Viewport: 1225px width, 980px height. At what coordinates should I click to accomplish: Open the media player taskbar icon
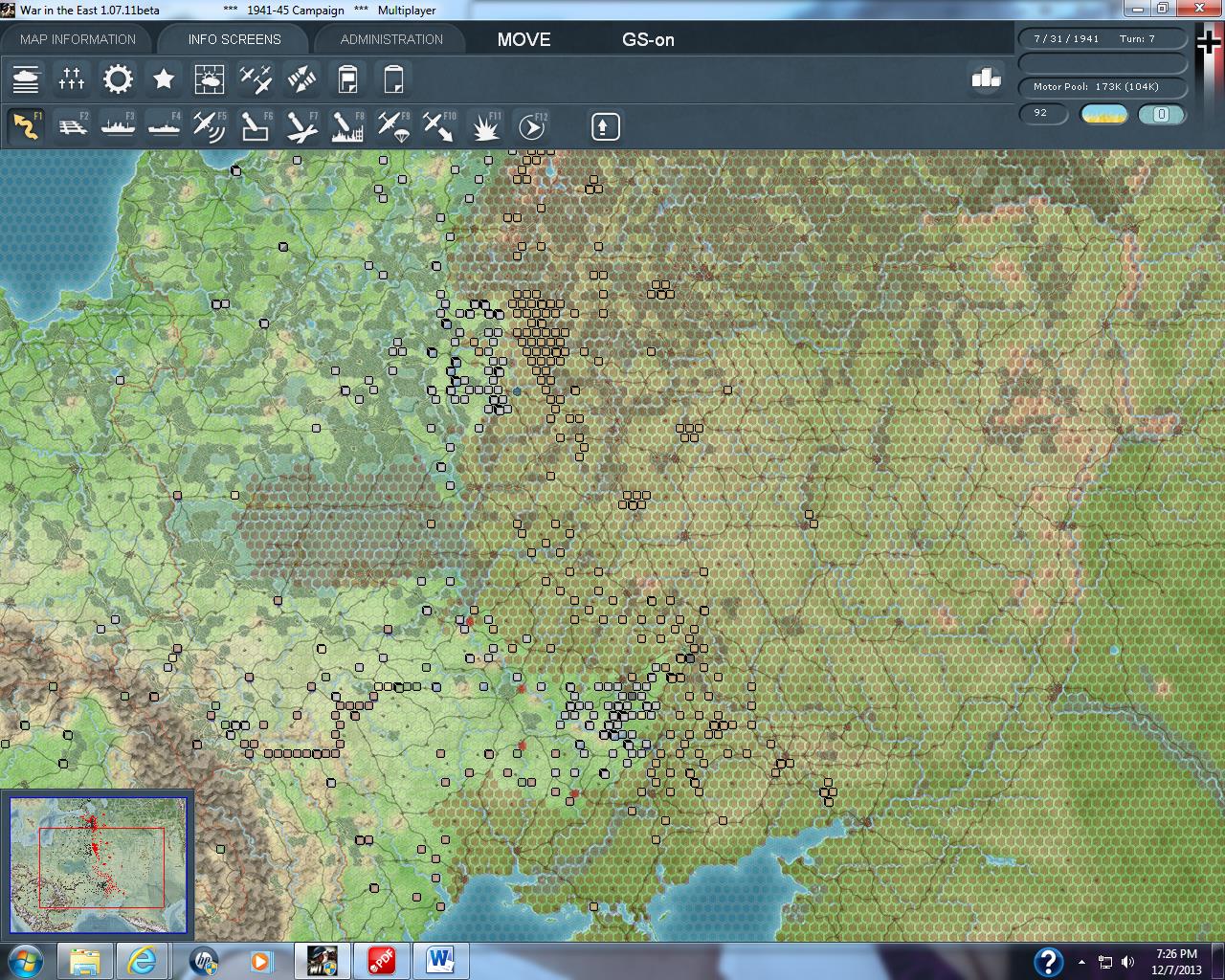261,960
